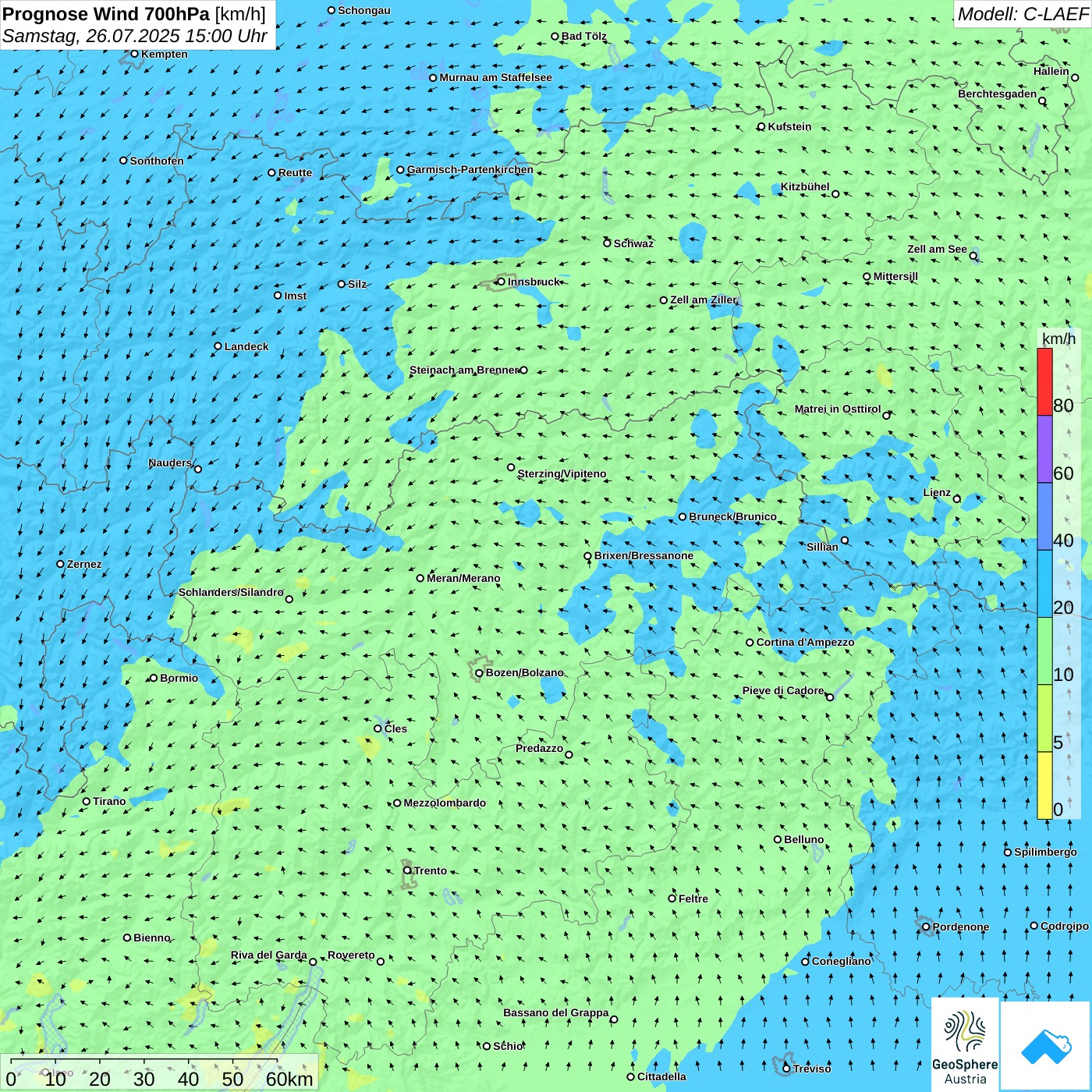Click the GeoSphere Austria logo
Image resolution: width=1092 pixels, height=1092 pixels.
click(965, 1045)
